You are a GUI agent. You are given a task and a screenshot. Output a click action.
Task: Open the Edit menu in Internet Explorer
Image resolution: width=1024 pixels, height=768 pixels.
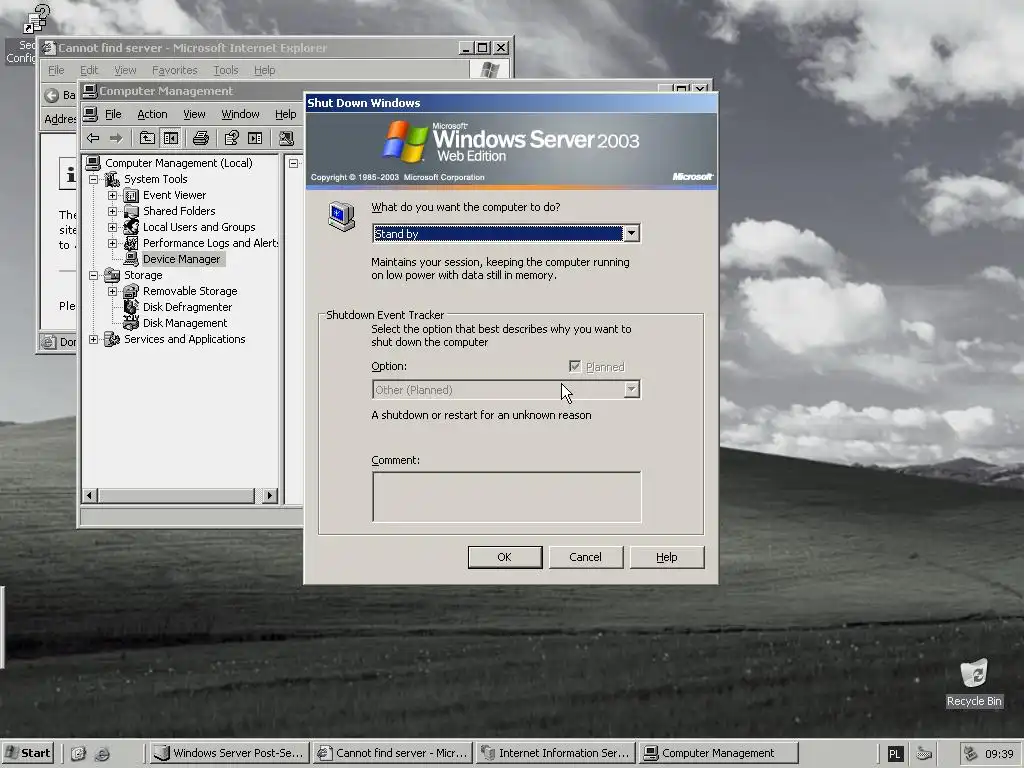coord(89,70)
